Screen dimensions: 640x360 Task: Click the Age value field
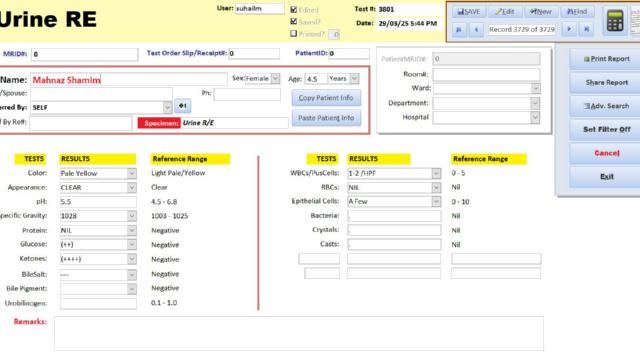click(316, 79)
